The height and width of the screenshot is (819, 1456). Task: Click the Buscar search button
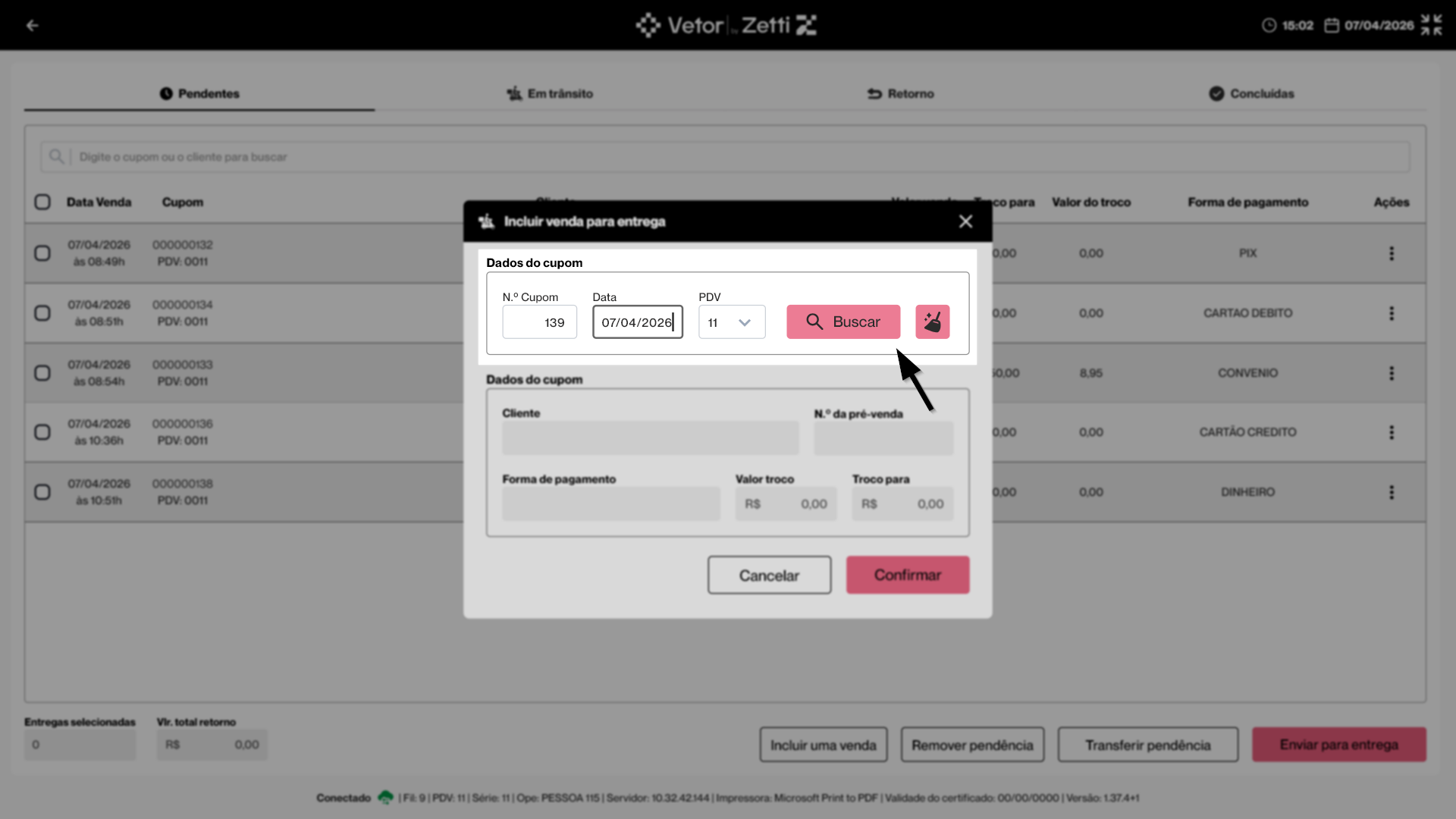(x=843, y=322)
